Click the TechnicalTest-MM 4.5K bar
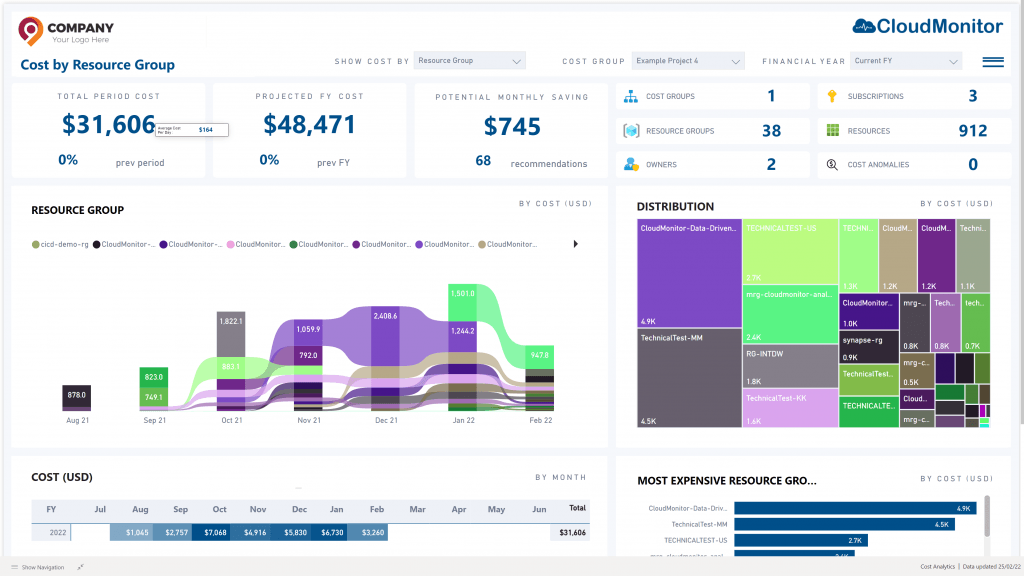Image resolution: width=1024 pixels, height=576 pixels. (844, 524)
